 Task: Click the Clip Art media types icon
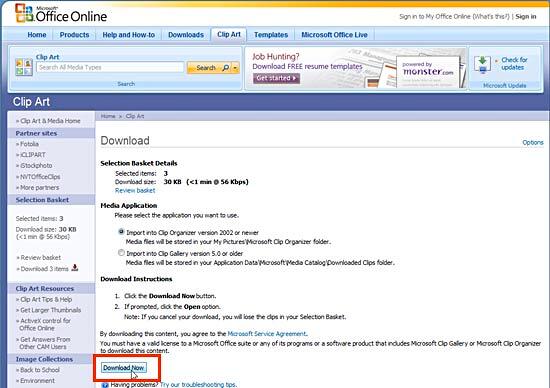click(24, 67)
